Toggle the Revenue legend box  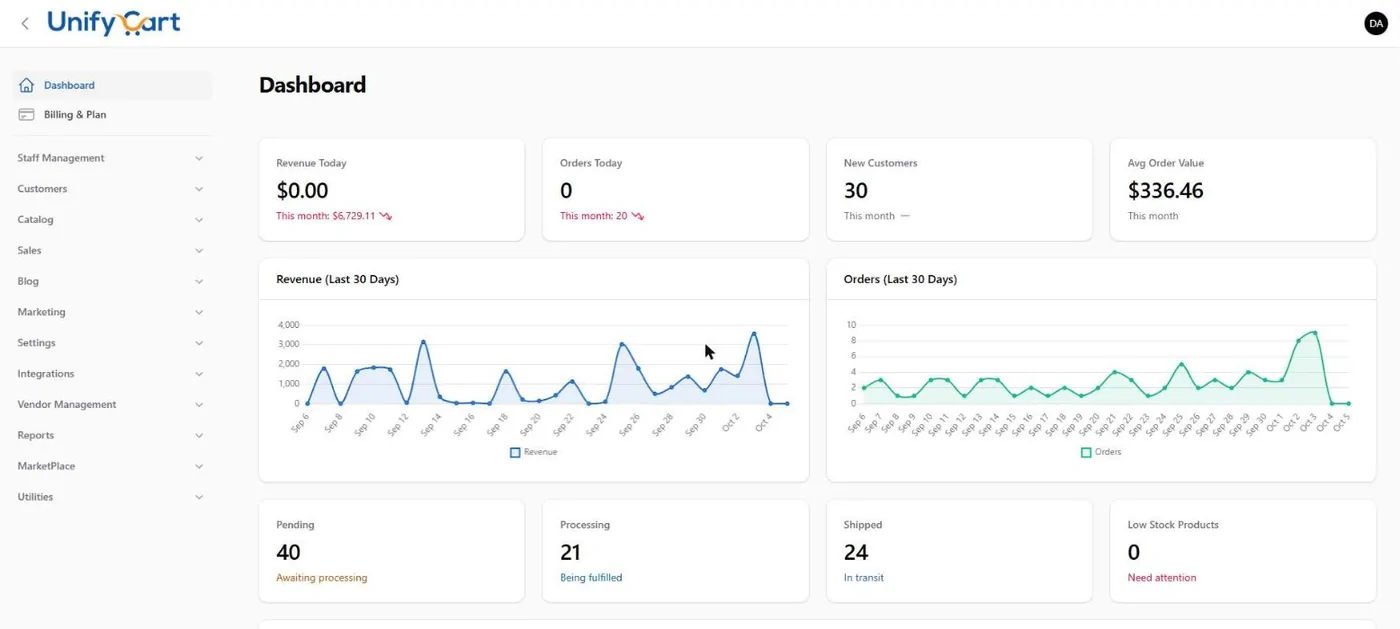coord(515,452)
